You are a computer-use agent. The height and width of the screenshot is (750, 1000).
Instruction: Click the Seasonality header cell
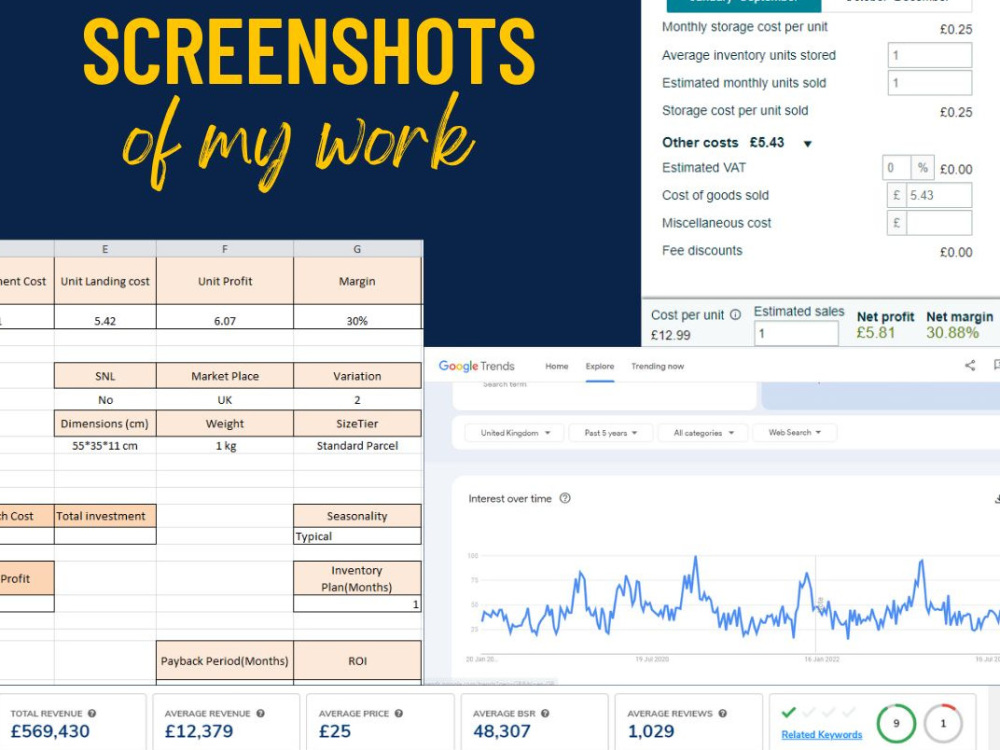[x=357, y=516]
